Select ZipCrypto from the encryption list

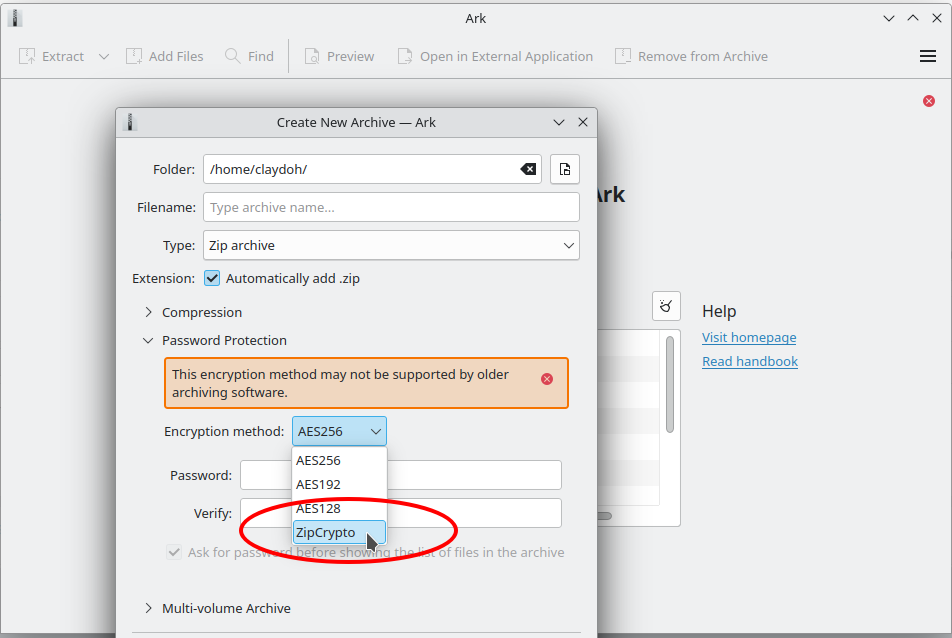326,533
